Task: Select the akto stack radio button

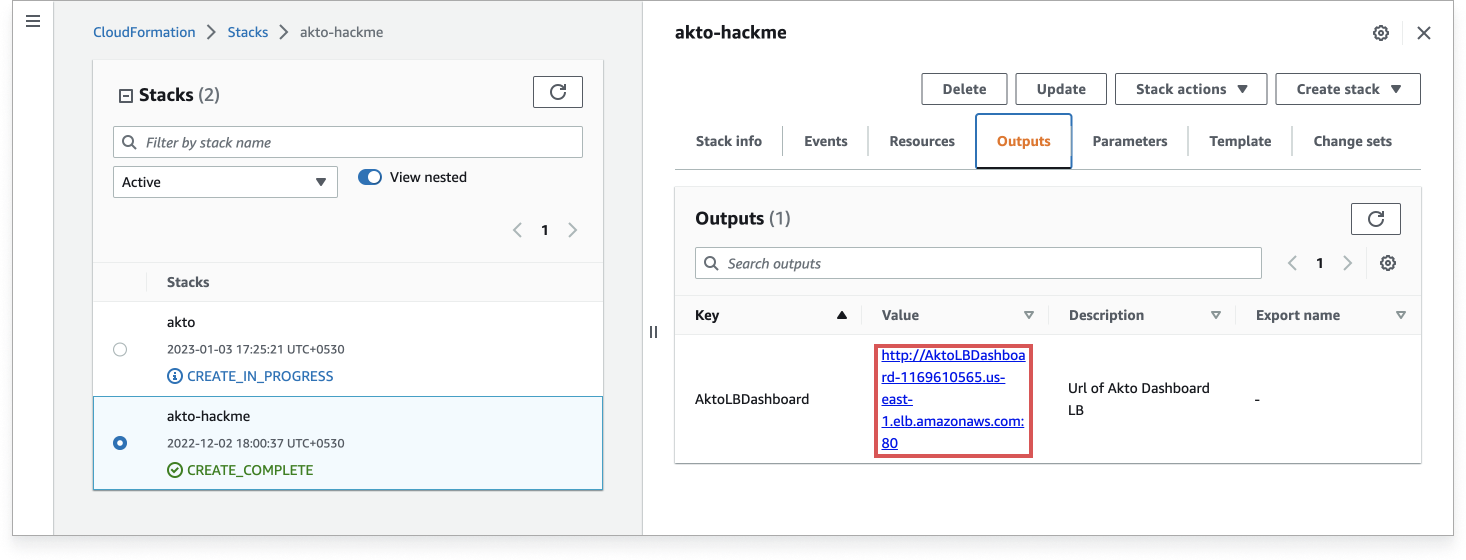Action: click(x=120, y=349)
